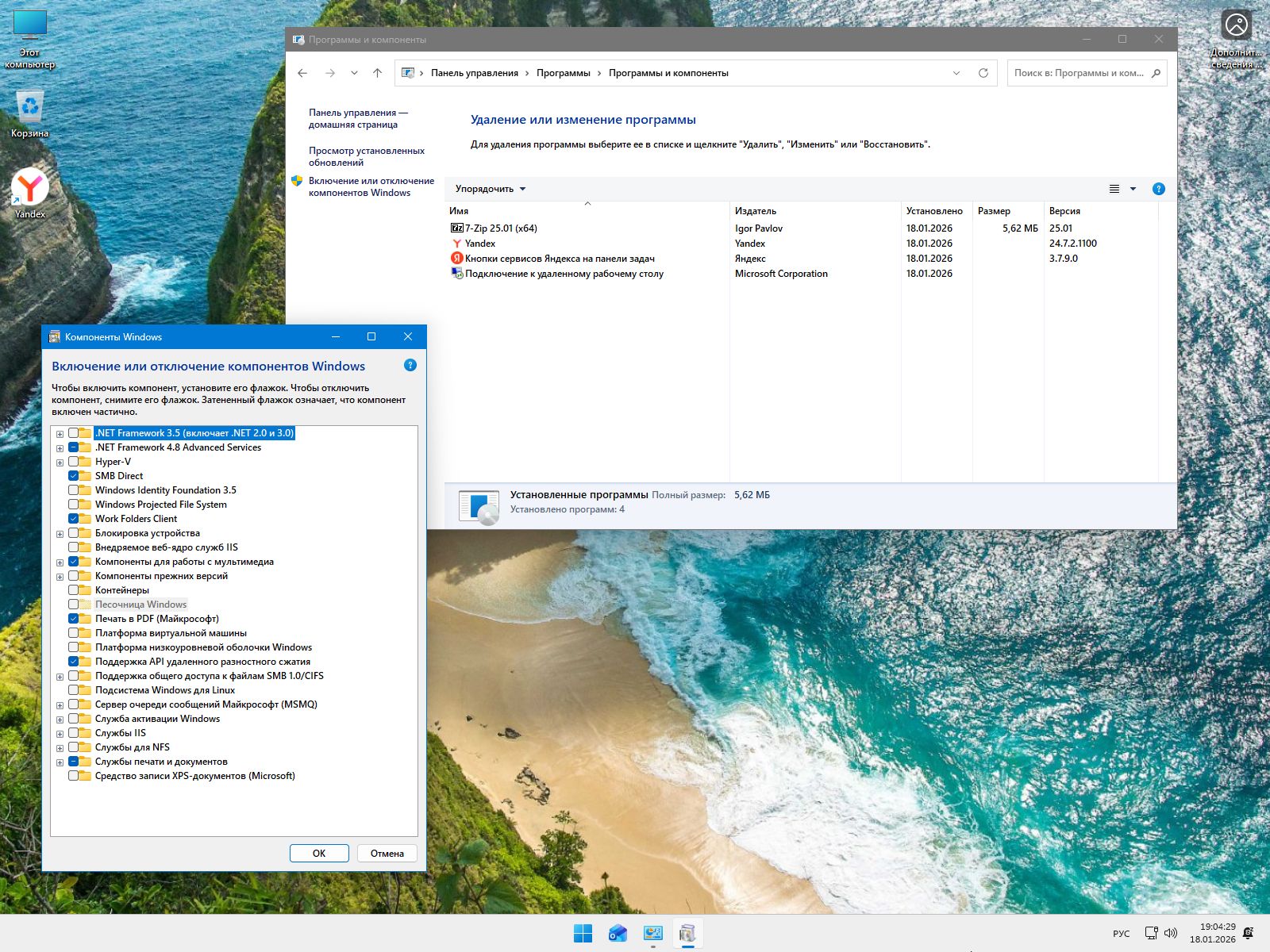This screenshot has height=952, width=1270.
Task: Enable the Подсистема Windows для Linux checkbox
Action: [x=74, y=690]
